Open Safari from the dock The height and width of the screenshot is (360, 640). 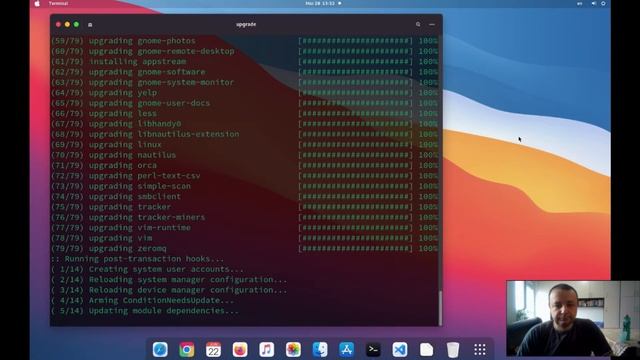coord(160,350)
